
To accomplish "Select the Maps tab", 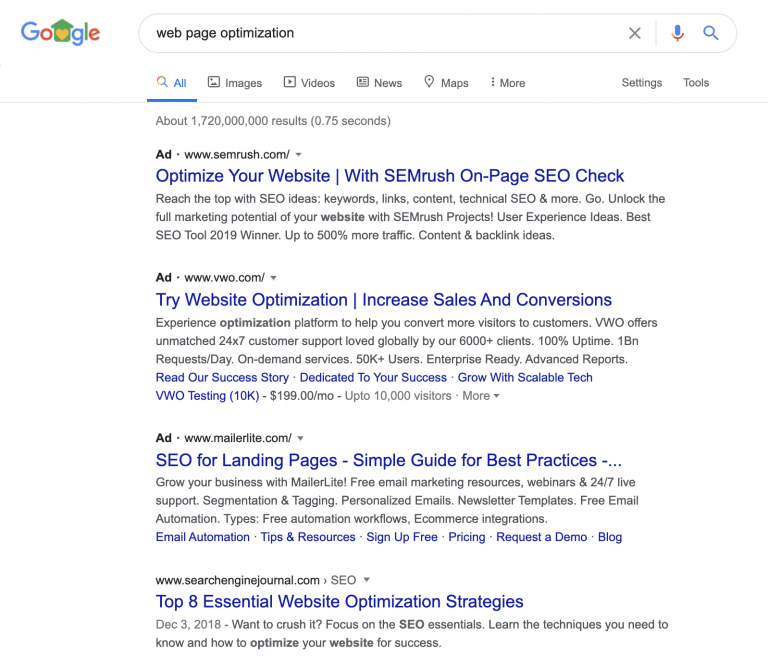I will pyautogui.click(x=446, y=83).
